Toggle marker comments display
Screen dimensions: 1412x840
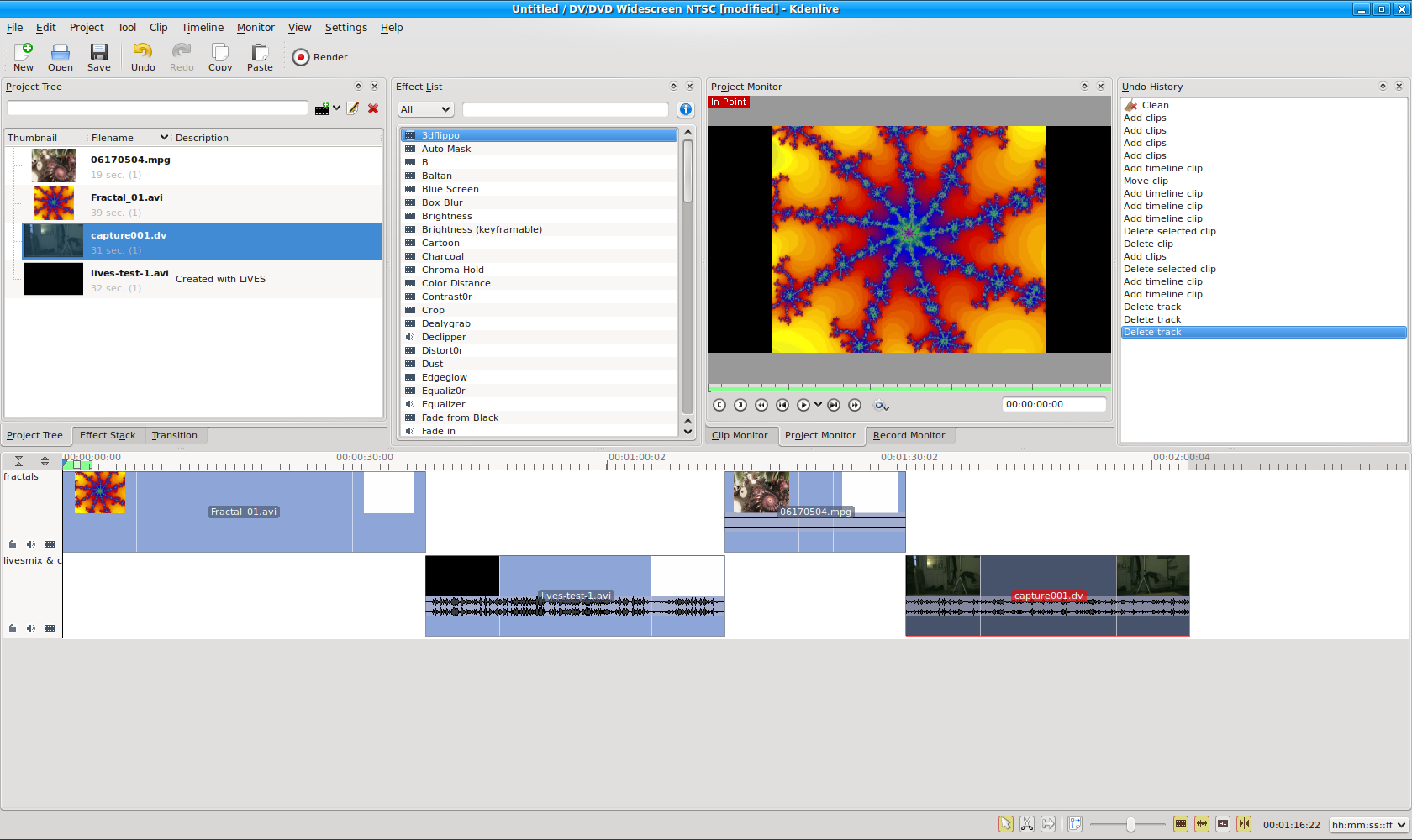coord(1223,824)
